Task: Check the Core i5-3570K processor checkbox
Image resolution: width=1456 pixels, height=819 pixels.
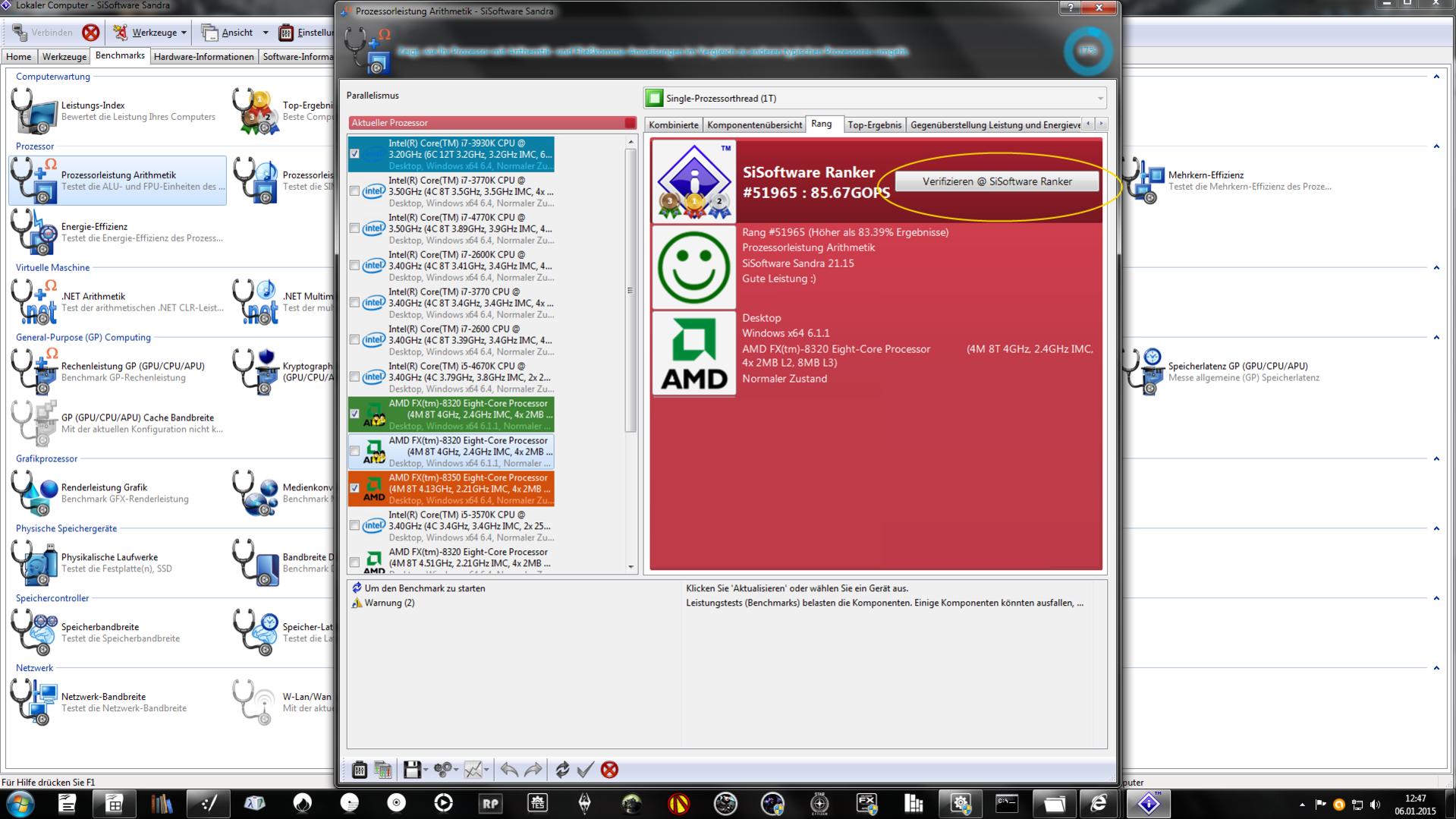Action: (354, 525)
